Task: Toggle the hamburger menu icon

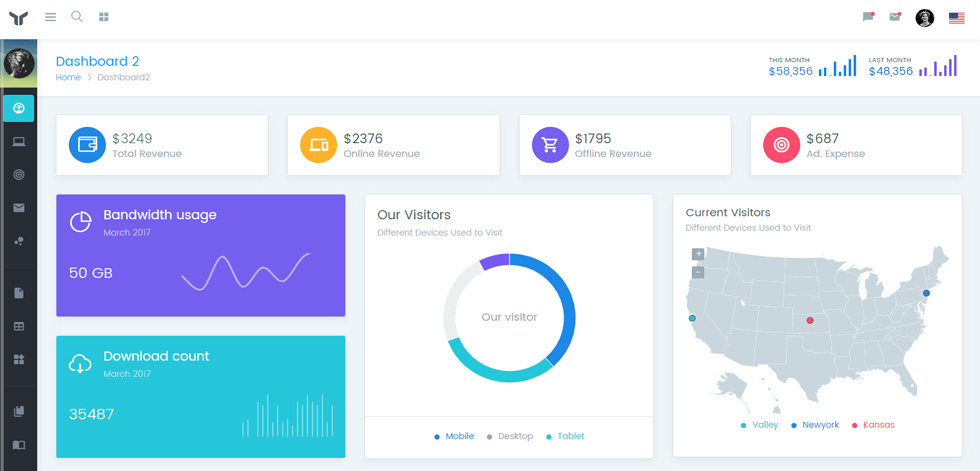Action: pyautogui.click(x=51, y=17)
